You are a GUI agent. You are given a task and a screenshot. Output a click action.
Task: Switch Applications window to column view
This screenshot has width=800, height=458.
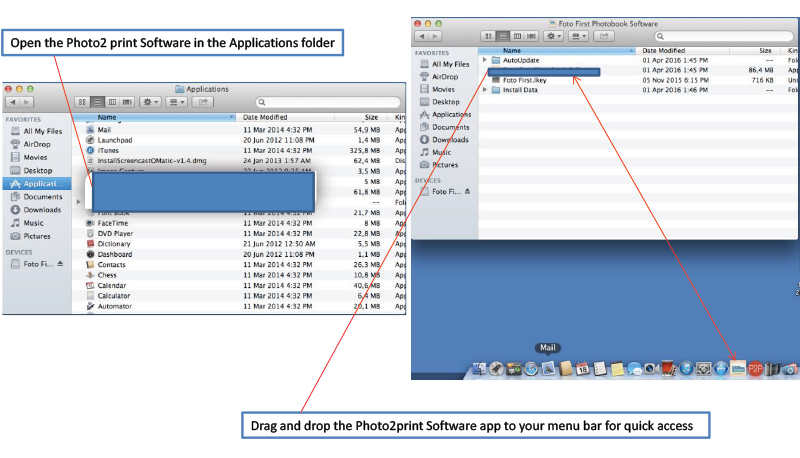click(112, 102)
